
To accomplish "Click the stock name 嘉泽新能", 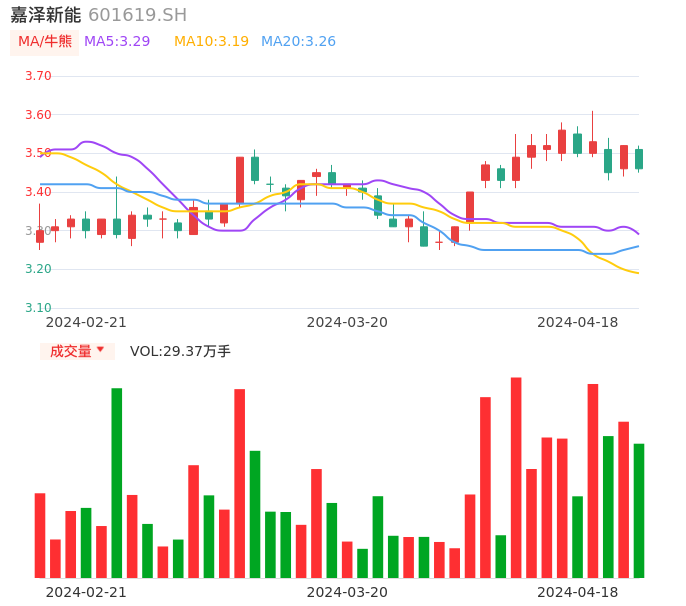I will pos(45,15).
